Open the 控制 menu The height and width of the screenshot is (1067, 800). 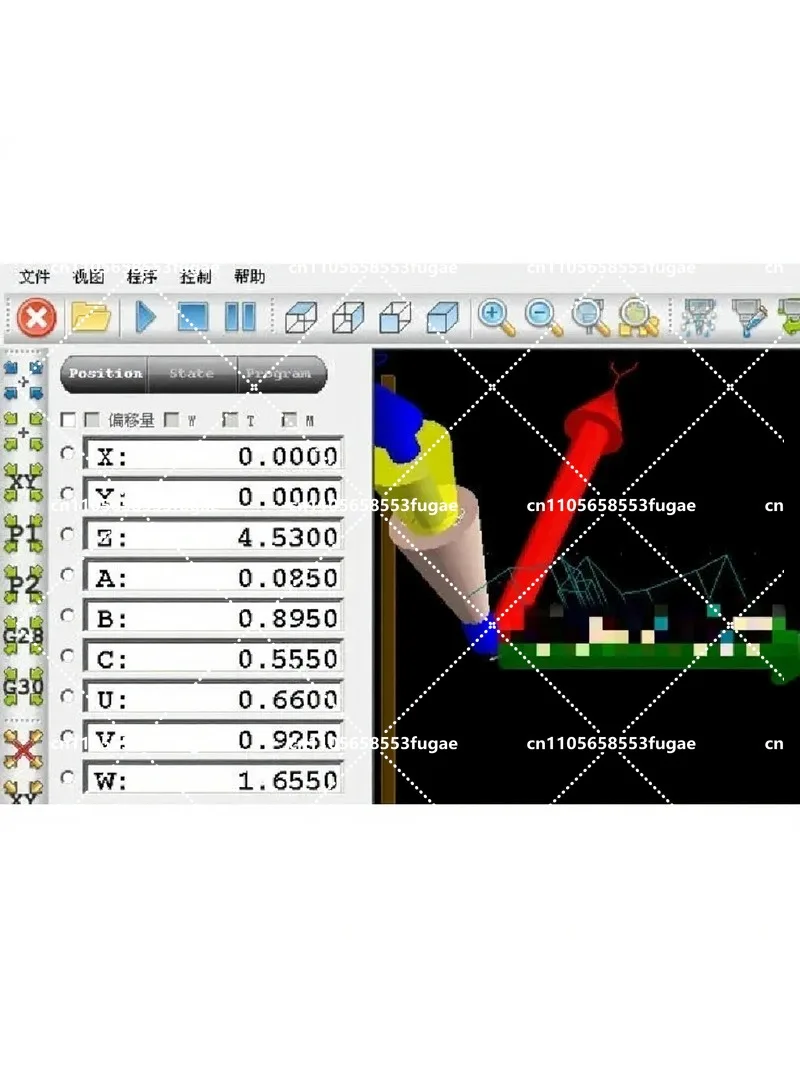[x=196, y=276]
